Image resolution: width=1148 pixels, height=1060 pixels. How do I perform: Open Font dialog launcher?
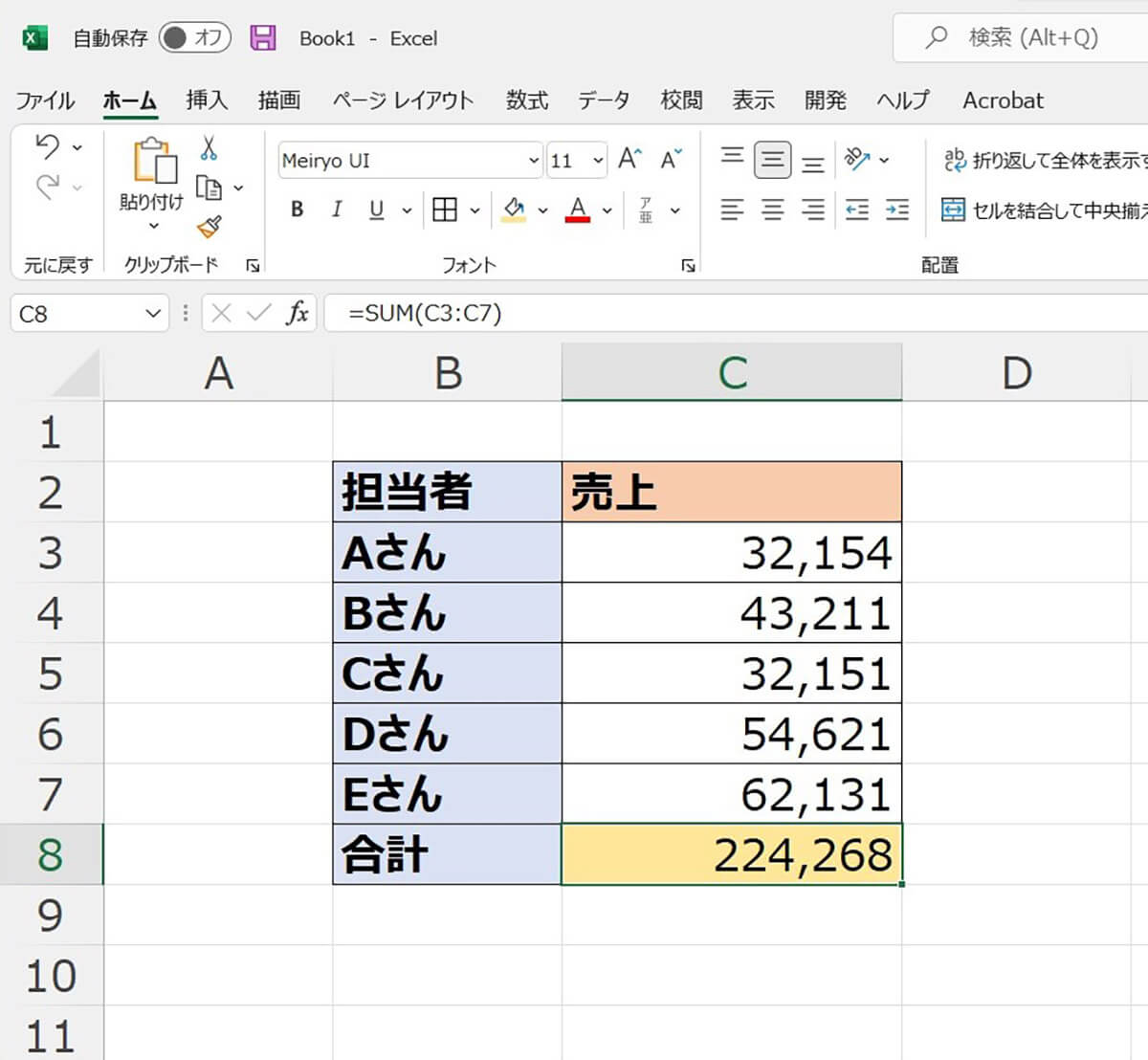point(688,266)
